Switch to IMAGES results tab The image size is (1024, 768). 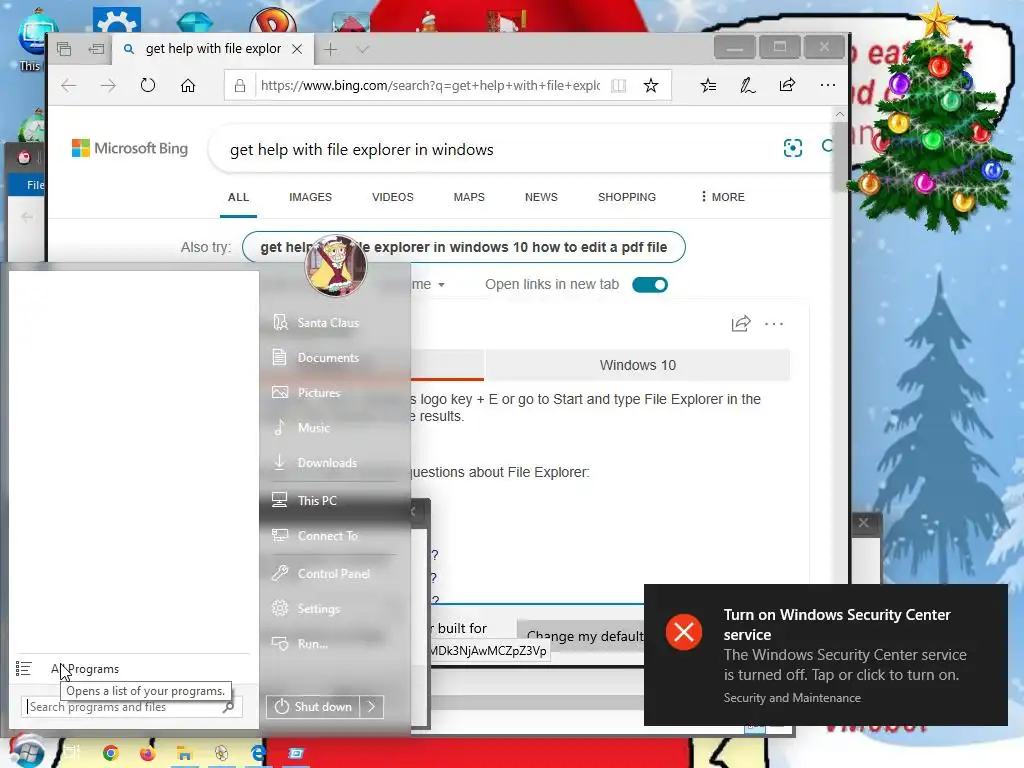(x=310, y=197)
